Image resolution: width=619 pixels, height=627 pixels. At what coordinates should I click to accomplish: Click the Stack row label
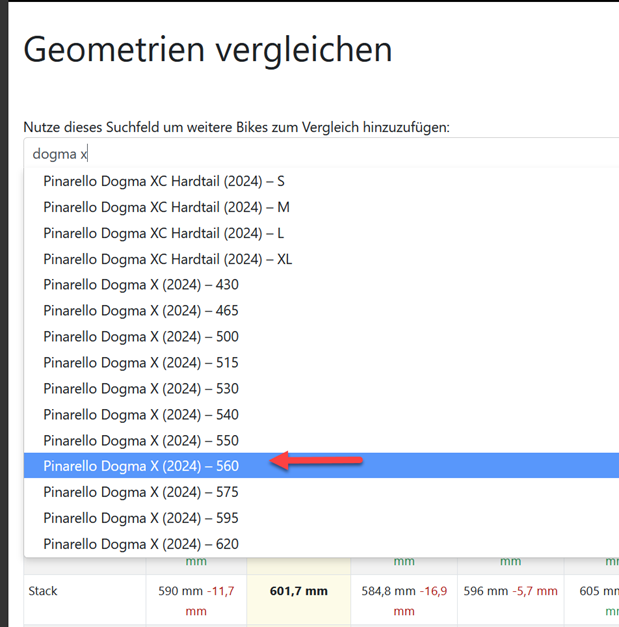point(44,591)
